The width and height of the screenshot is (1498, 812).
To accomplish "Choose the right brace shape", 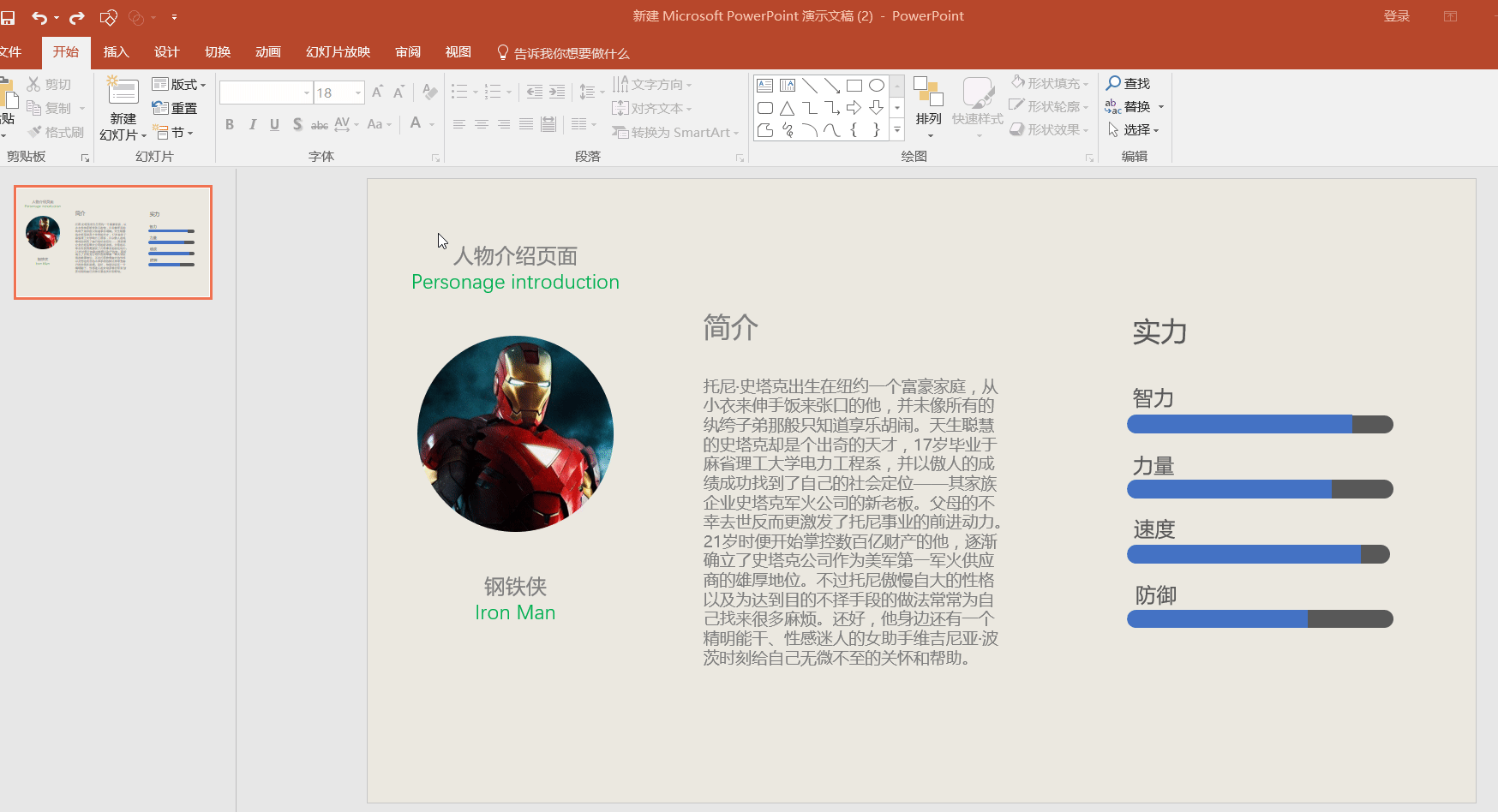I will coord(877,130).
